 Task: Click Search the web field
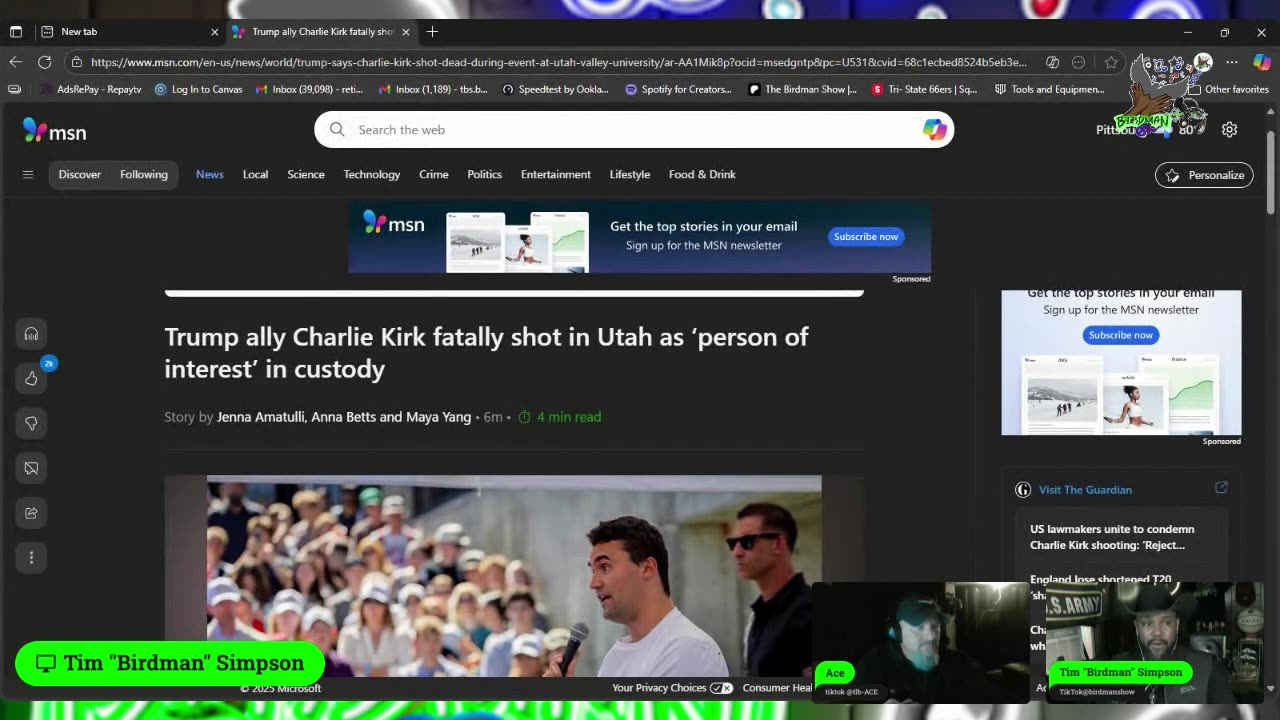click(634, 130)
